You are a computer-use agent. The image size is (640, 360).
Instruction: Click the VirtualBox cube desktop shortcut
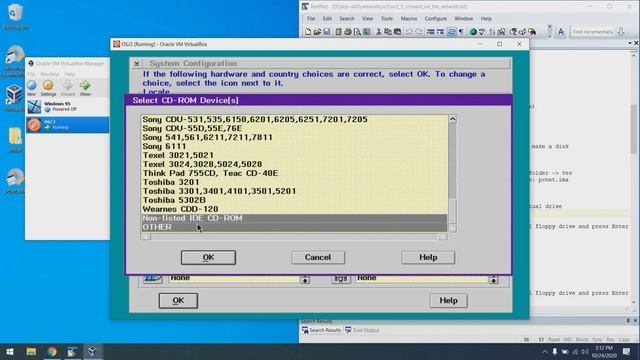[14, 98]
